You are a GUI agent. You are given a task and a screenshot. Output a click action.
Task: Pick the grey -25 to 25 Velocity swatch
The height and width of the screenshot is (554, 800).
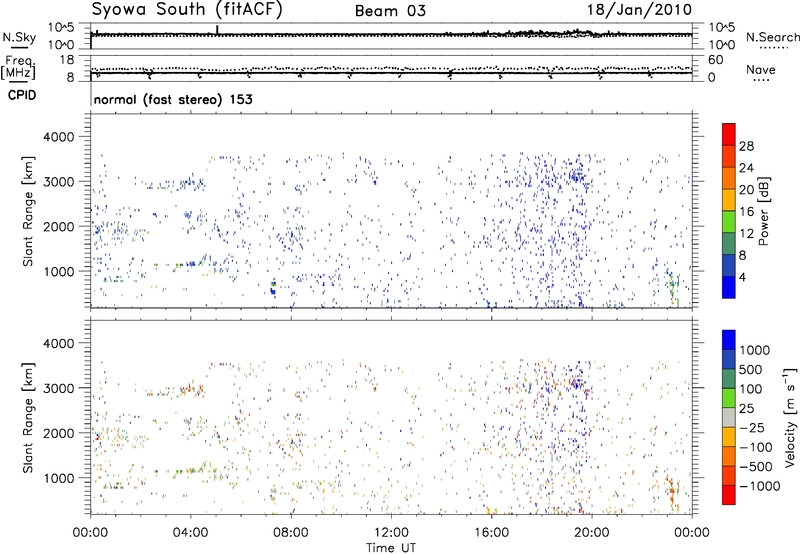[x=729, y=418]
